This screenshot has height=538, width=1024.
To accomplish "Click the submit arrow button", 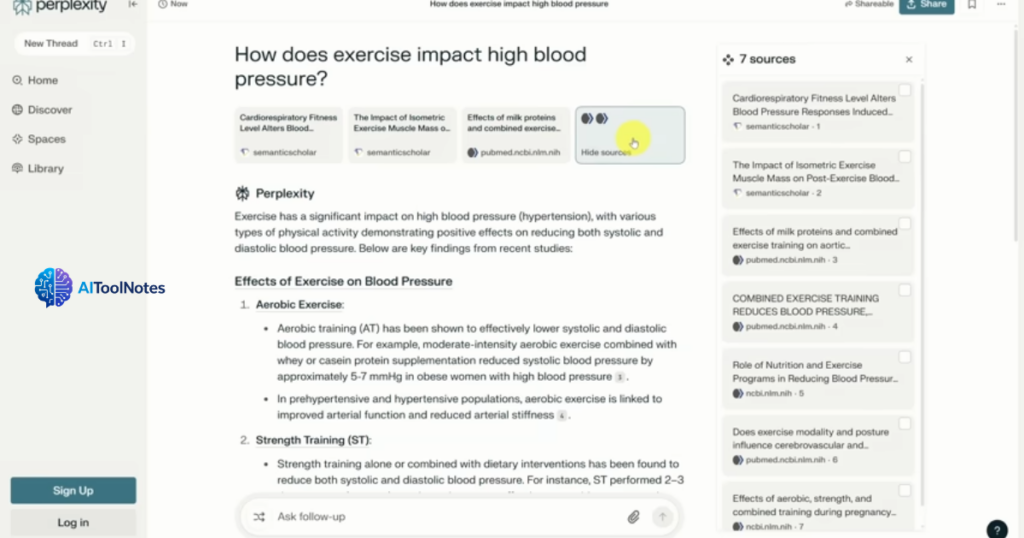I will (x=661, y=517).
